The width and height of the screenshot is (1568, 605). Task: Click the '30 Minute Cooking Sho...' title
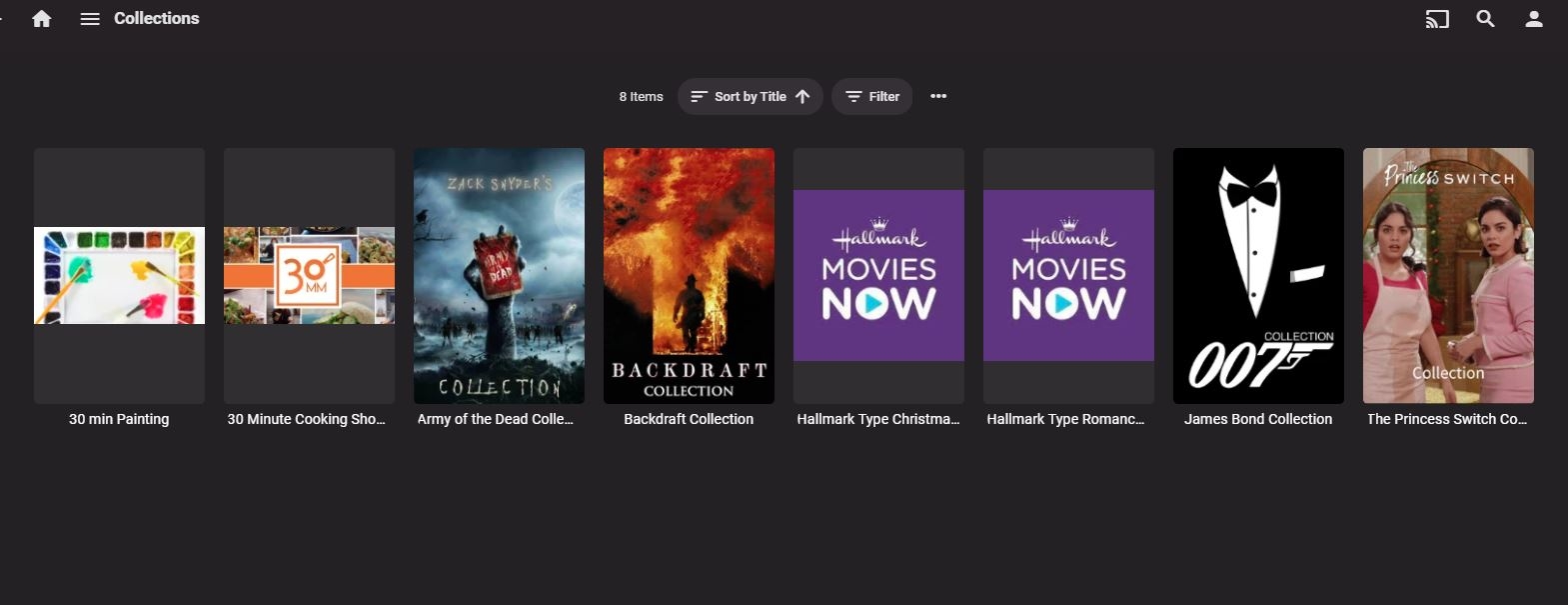pyautogui.click(x=306, y=419)
